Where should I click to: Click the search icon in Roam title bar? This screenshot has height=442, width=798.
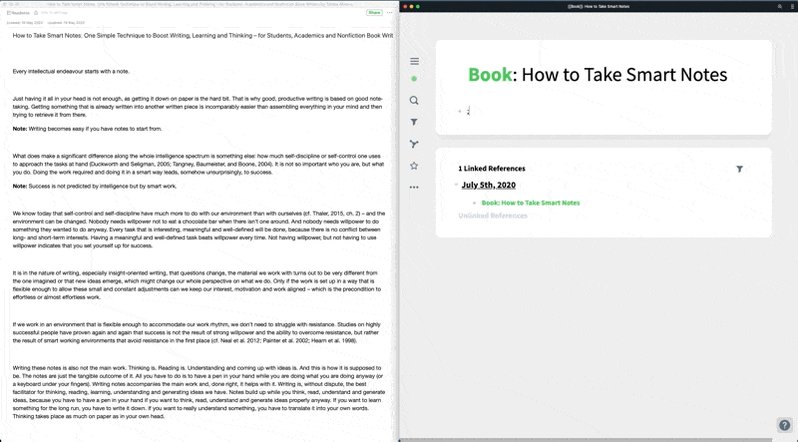point(779,7)
